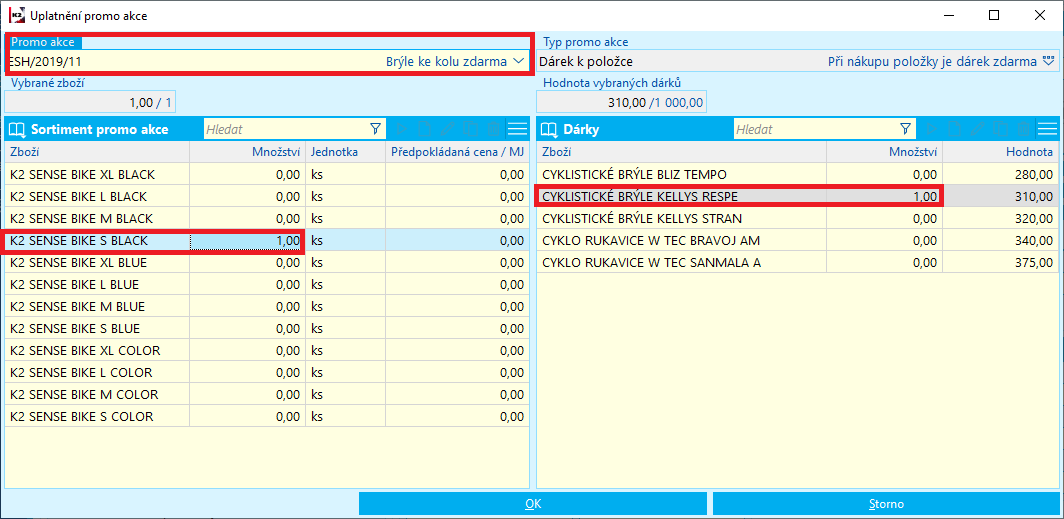The image size is (1064, 519).
Task: Select gift CYKLISTICKÉ BRÝLE BLIZ TEMPO
Action: [797, 174]
